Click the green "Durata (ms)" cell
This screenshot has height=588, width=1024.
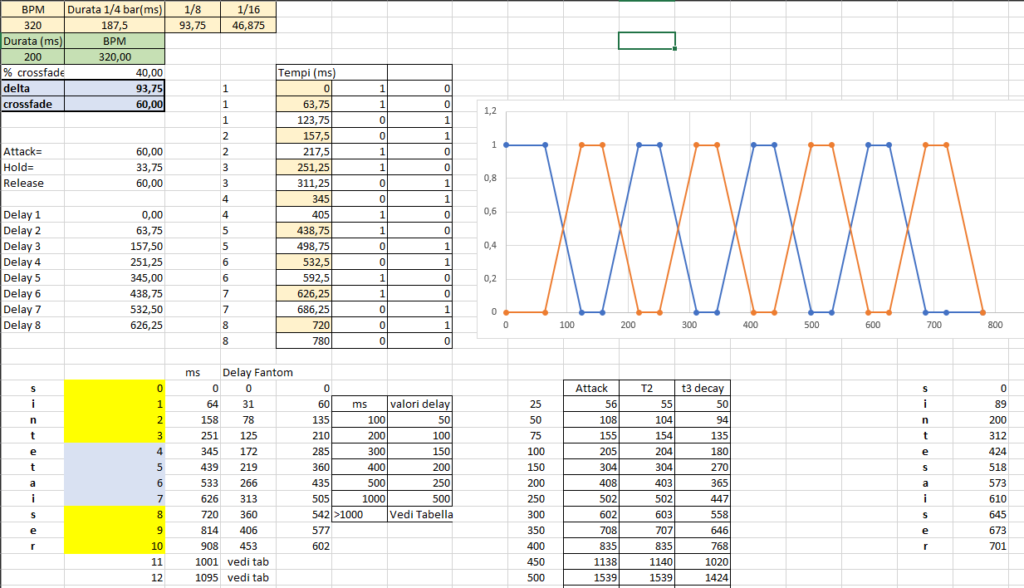point(32,41)
